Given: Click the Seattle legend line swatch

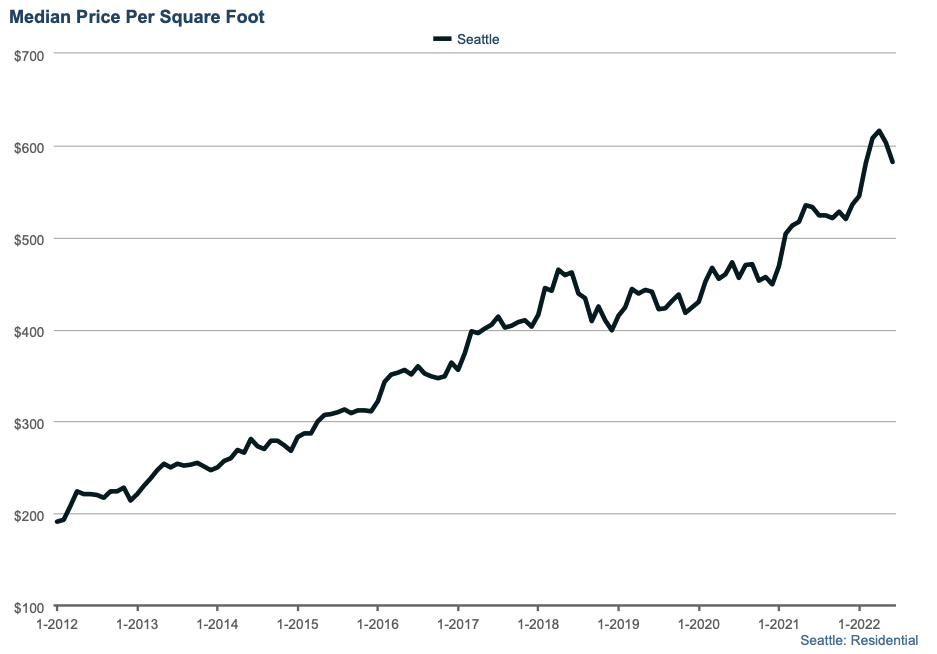Looking at the screenshot, I should pyautogui.click(x=442, y=39).
